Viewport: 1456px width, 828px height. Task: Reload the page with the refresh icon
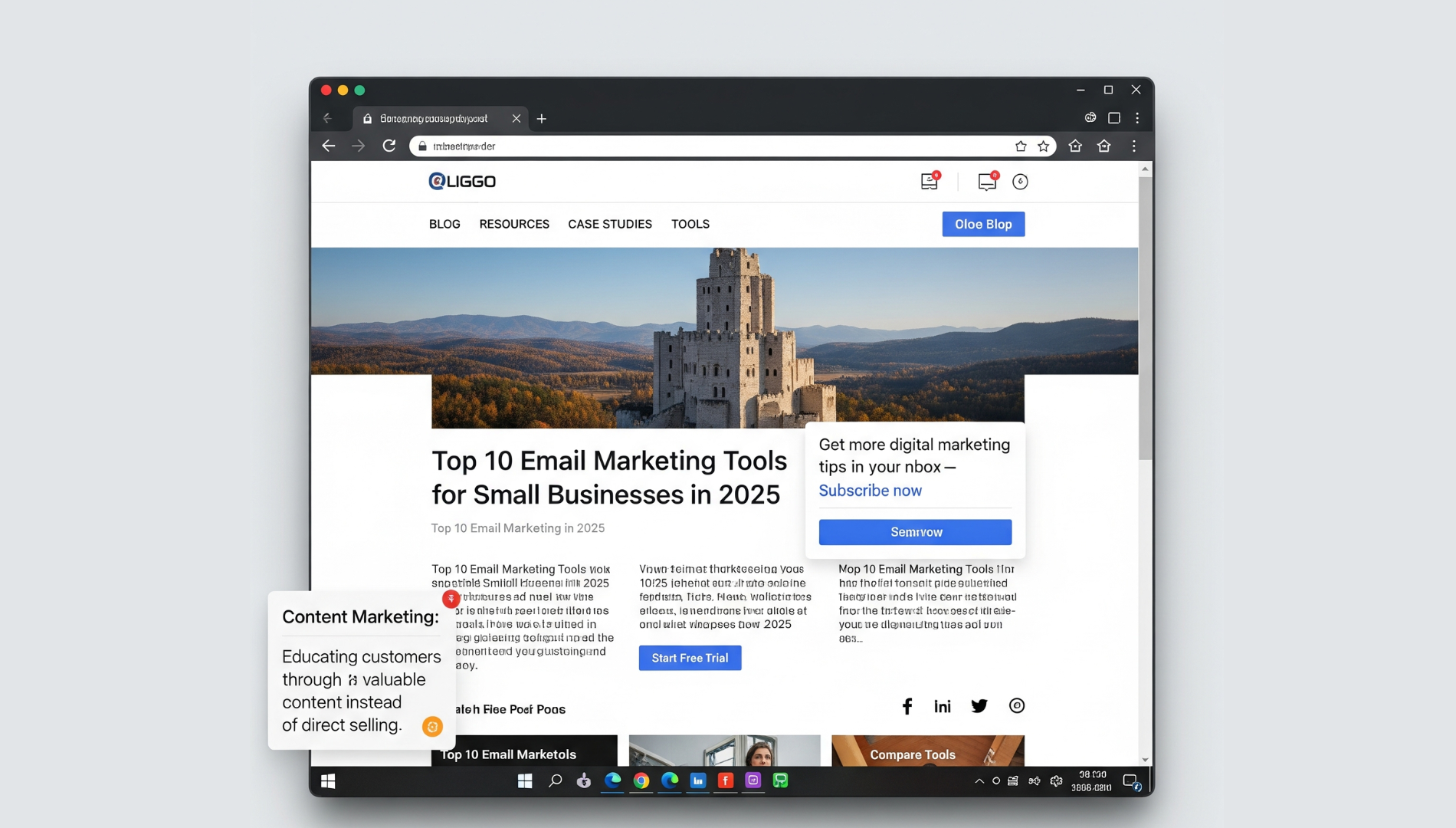[389, 146]
